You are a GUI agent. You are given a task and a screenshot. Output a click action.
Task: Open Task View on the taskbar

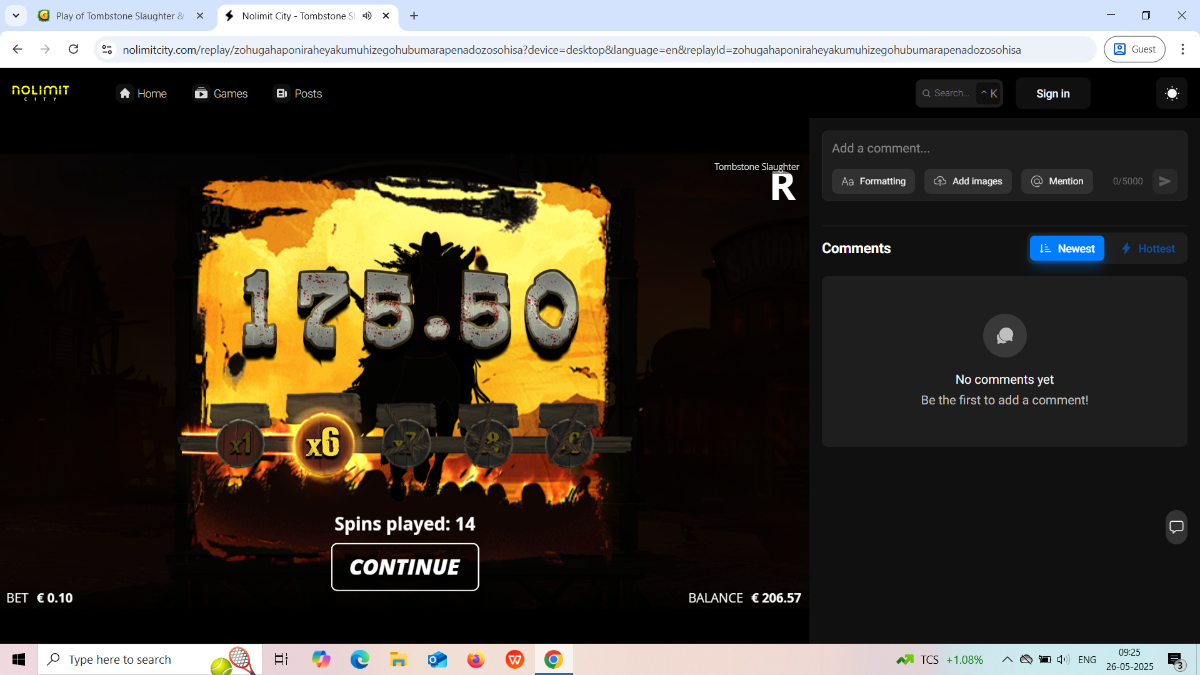tap(281, 659)
